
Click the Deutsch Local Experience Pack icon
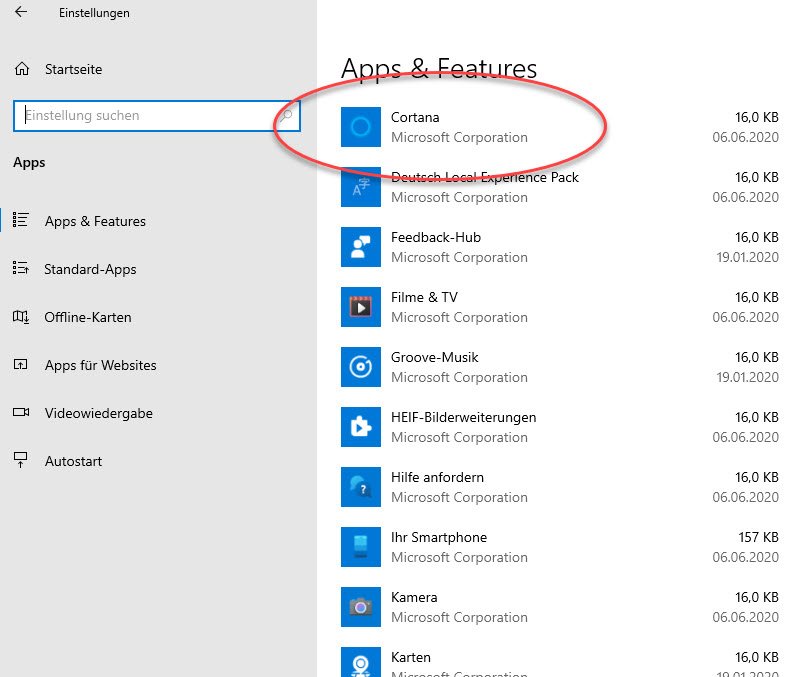click(361, 187)
